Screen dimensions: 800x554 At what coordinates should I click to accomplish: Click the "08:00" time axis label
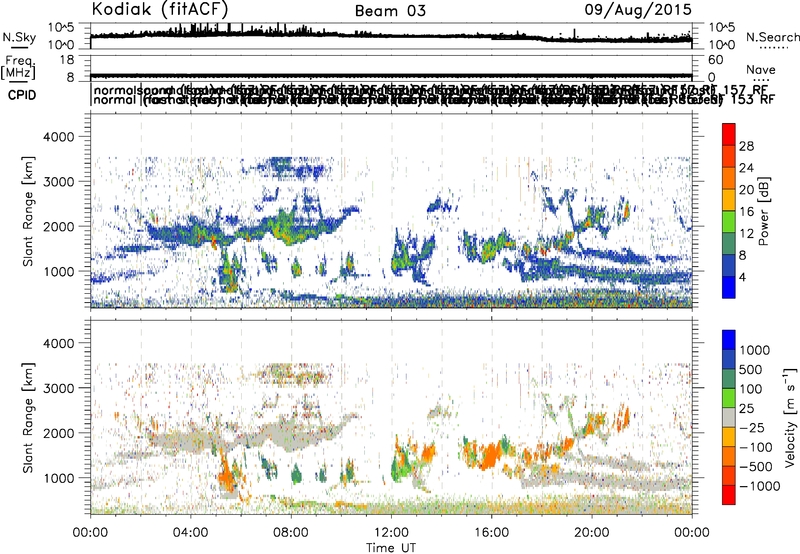pyautogui.click(x=291, y=533)
